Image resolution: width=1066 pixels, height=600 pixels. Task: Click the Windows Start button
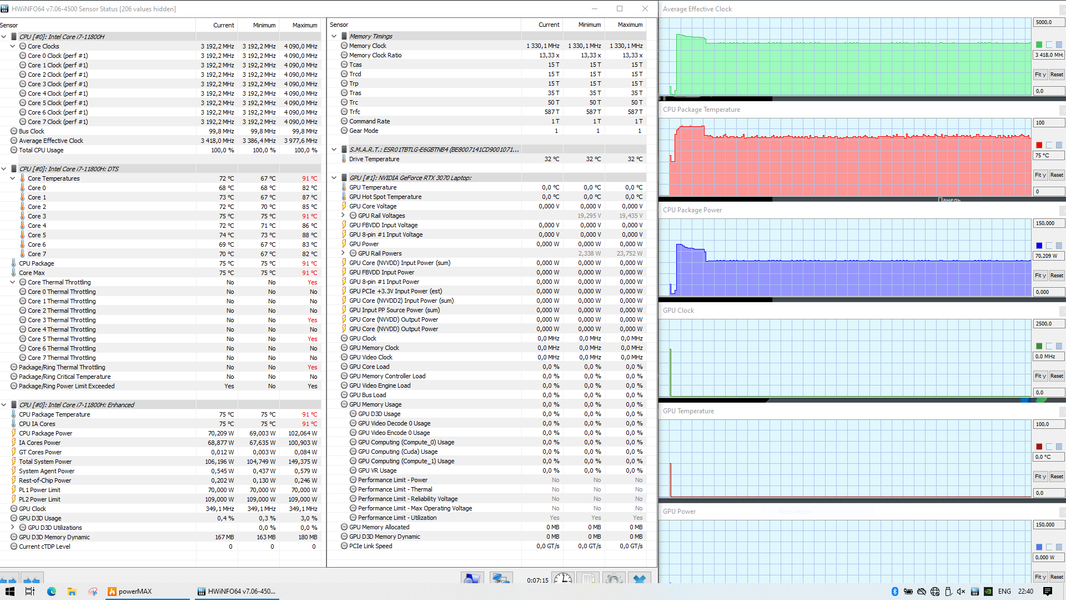(10, 592)
